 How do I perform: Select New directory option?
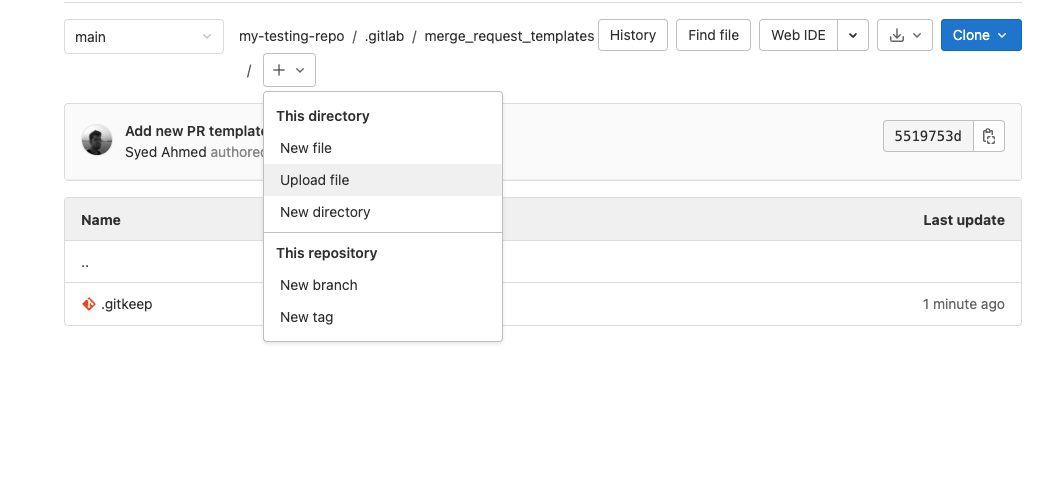tap(325, 212)
